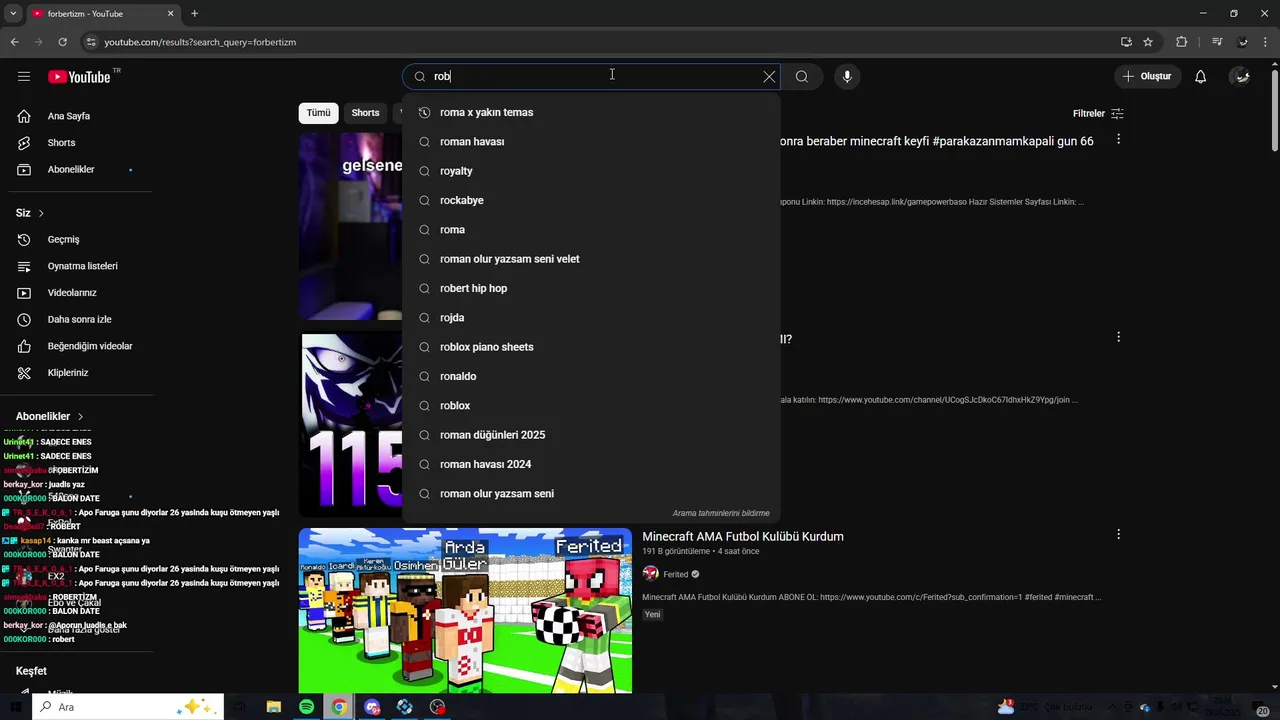Open Oynatma listeleri playlists
This screenshot has width=1280, height=720.
[76, 266]
